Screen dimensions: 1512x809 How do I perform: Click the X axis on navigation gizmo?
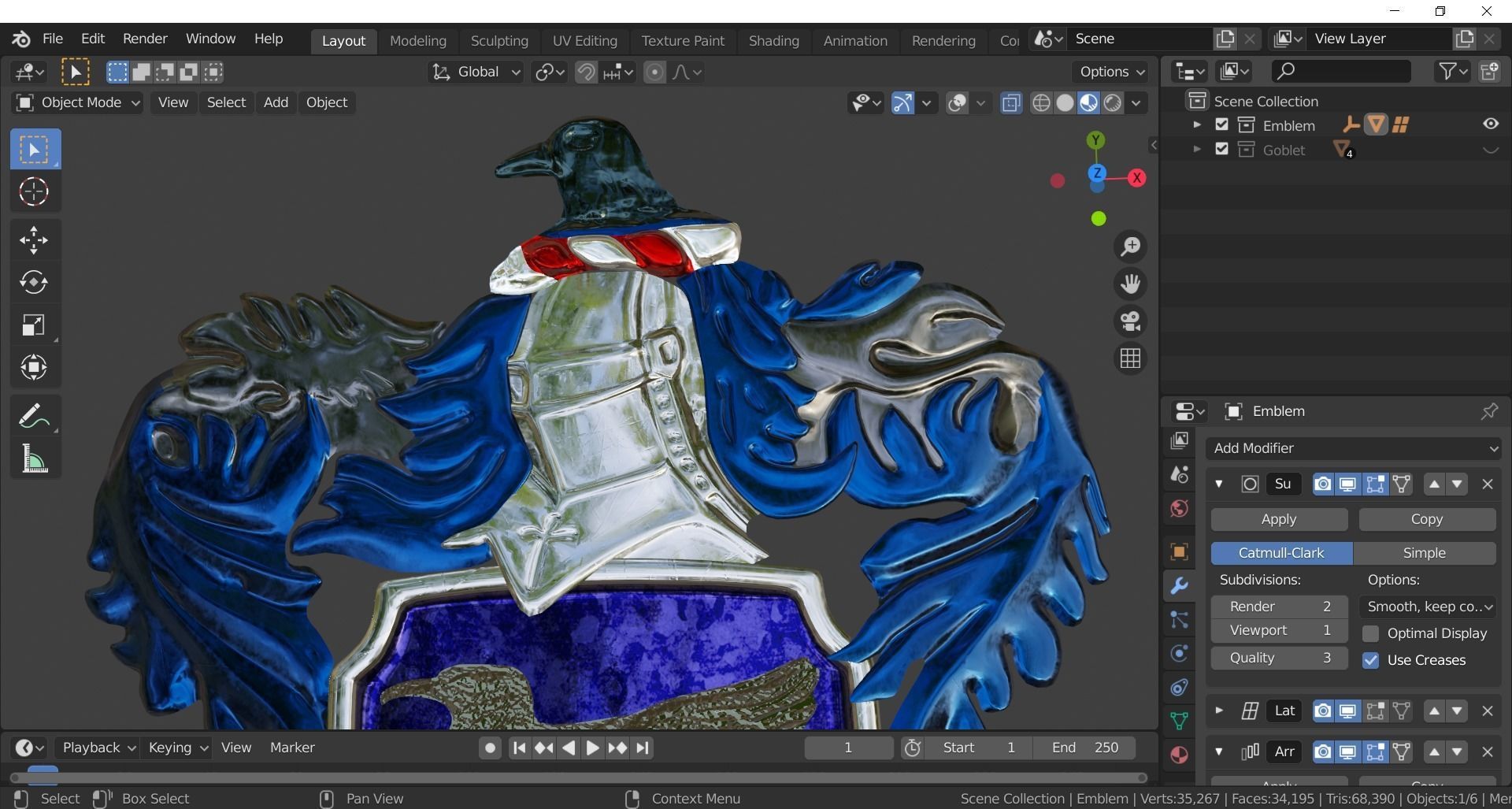[x=1136, y=178]
